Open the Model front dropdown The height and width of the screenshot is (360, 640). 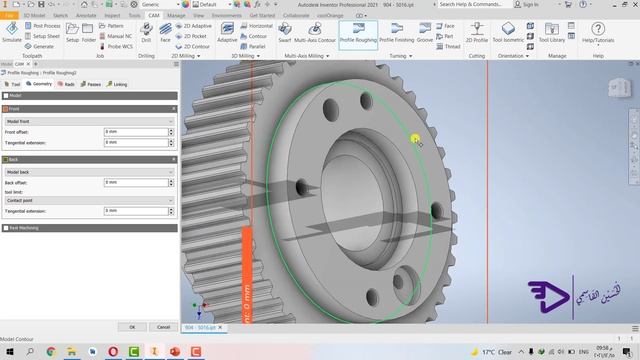click(89, 121)
